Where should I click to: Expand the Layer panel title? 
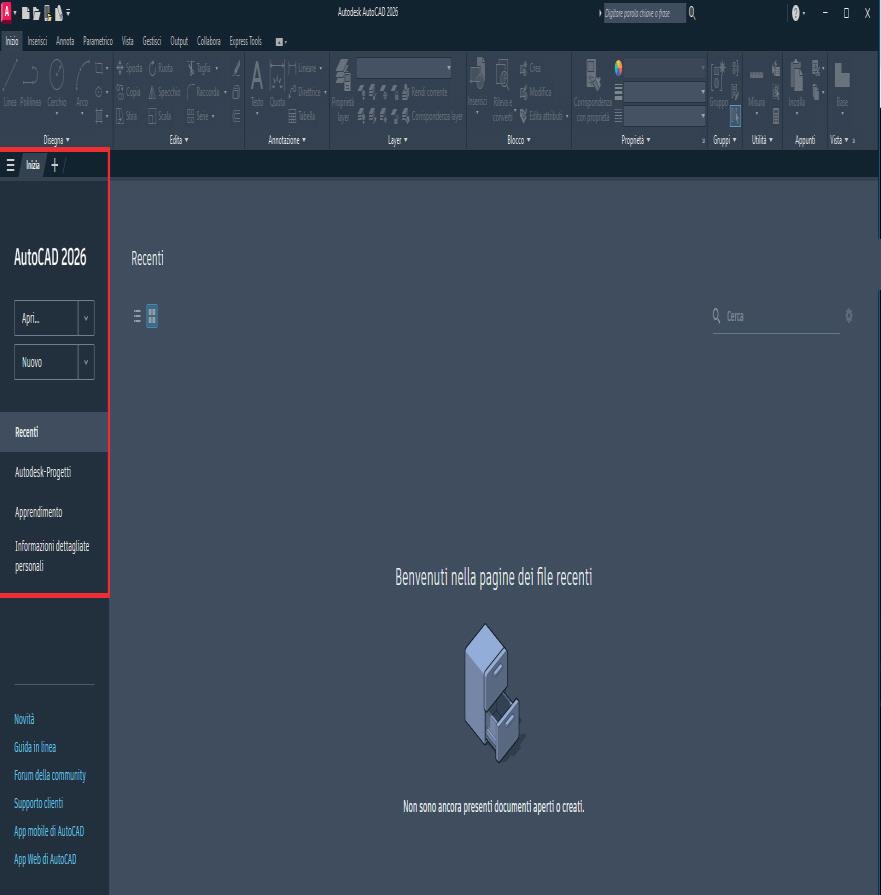pos(397,140)
